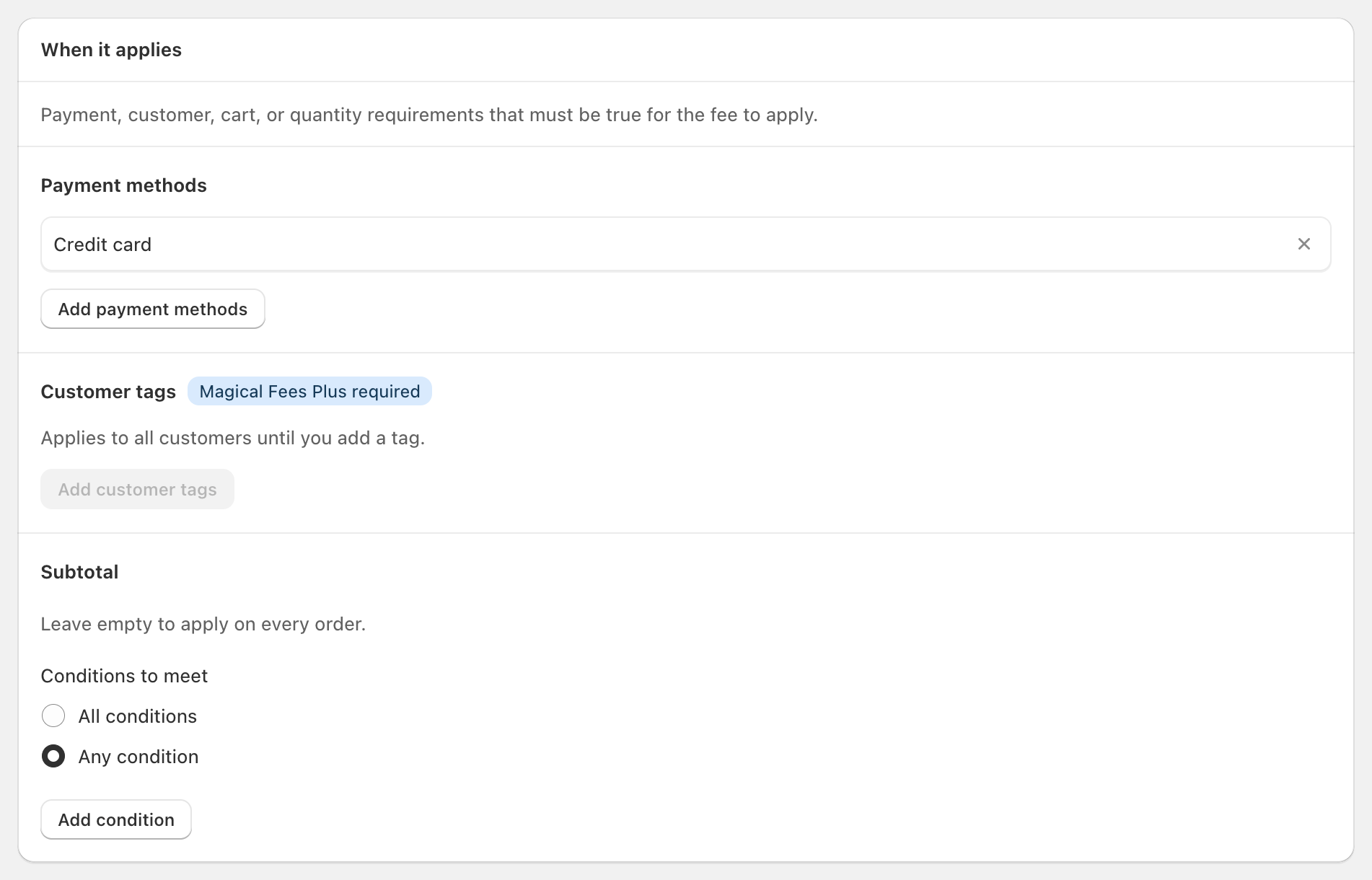Click the requirements description starting 'Payment, customer, cart'
The height and width of the screenshot is (880, 1372).
point(429,115)
